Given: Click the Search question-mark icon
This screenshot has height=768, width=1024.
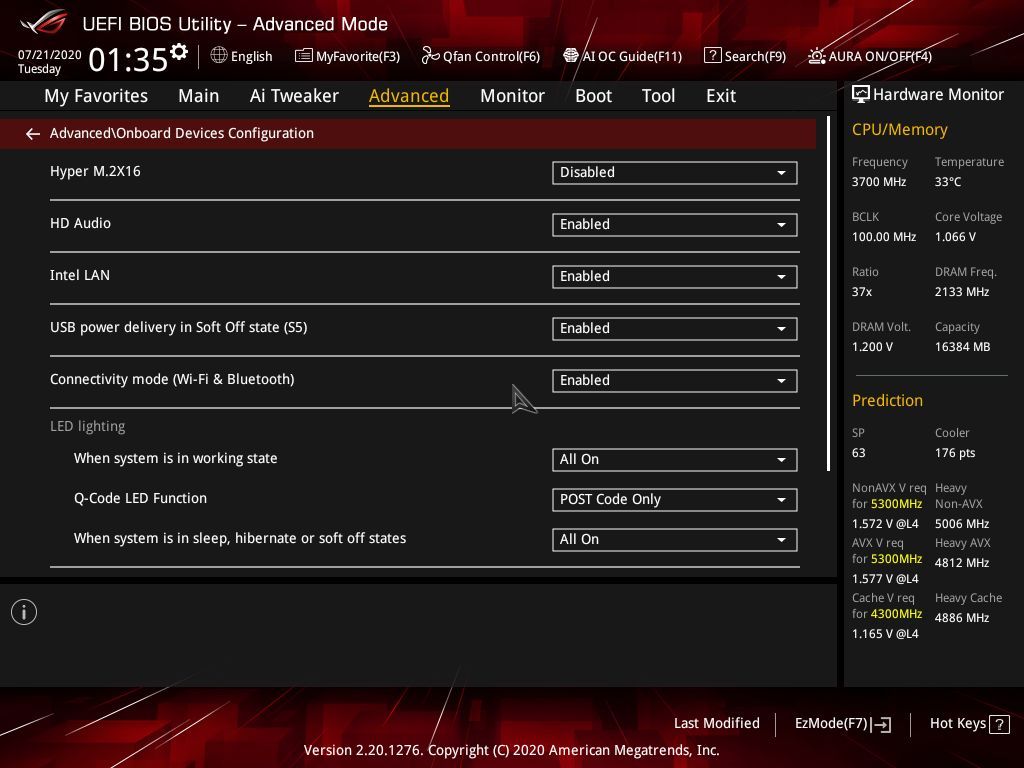Looking at the screenshot, I should 712,56.
